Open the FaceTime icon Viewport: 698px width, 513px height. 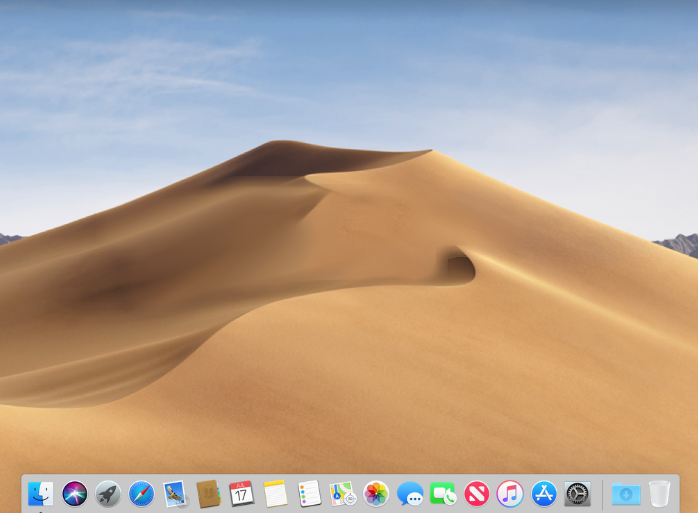pos(443,493)
